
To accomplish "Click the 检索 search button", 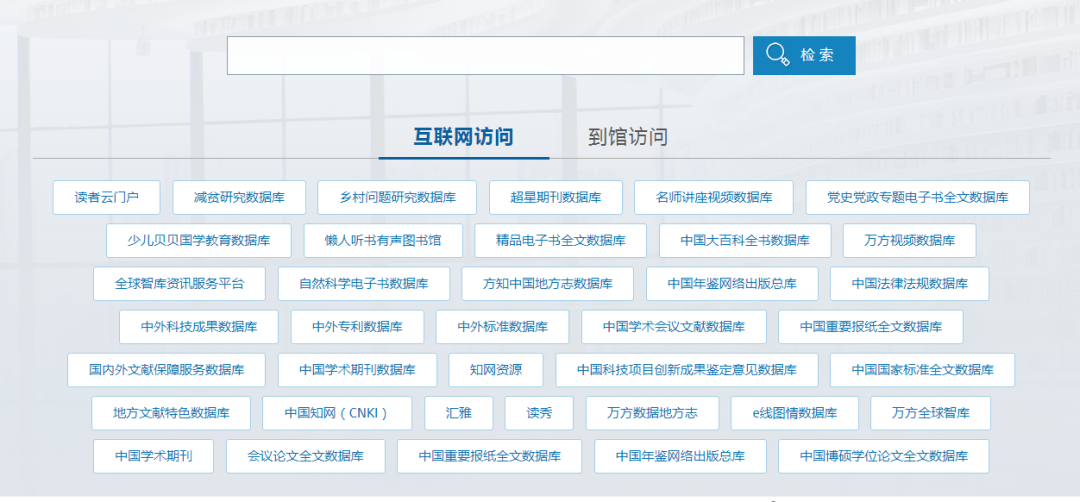I will click(804, 55).
